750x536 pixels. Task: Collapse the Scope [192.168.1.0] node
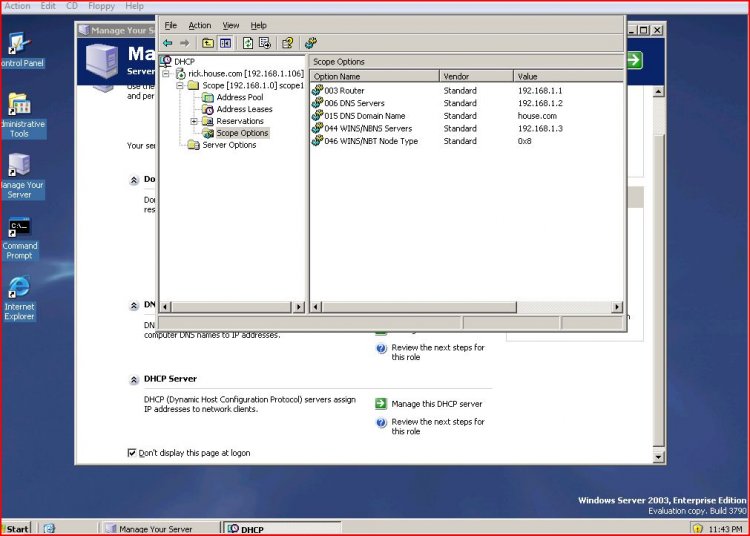click(180, 86)
